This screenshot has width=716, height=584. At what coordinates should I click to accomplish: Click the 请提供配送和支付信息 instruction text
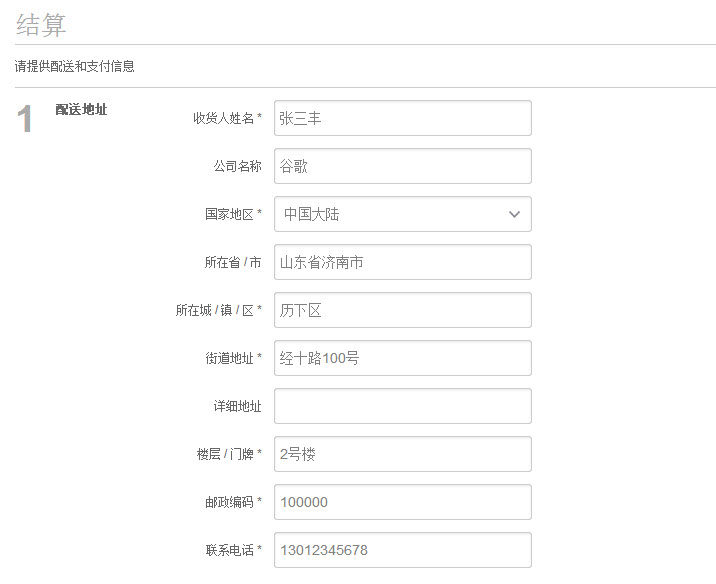click(74, 66)
